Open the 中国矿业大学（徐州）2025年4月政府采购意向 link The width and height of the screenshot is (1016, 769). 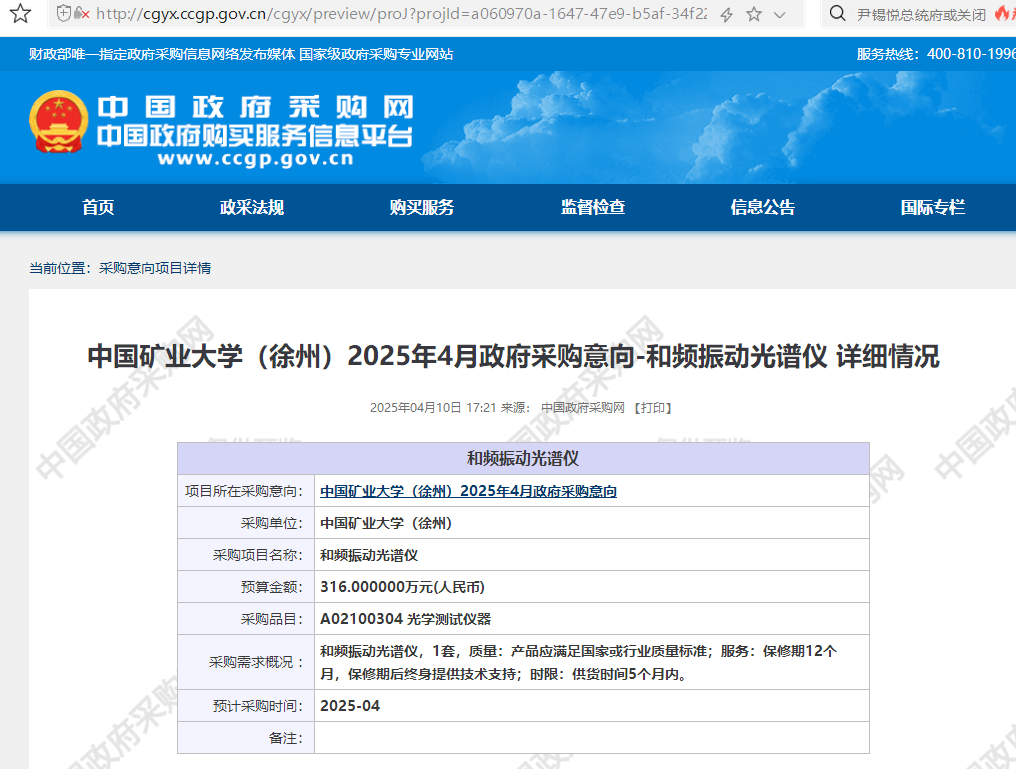(468, 491)
